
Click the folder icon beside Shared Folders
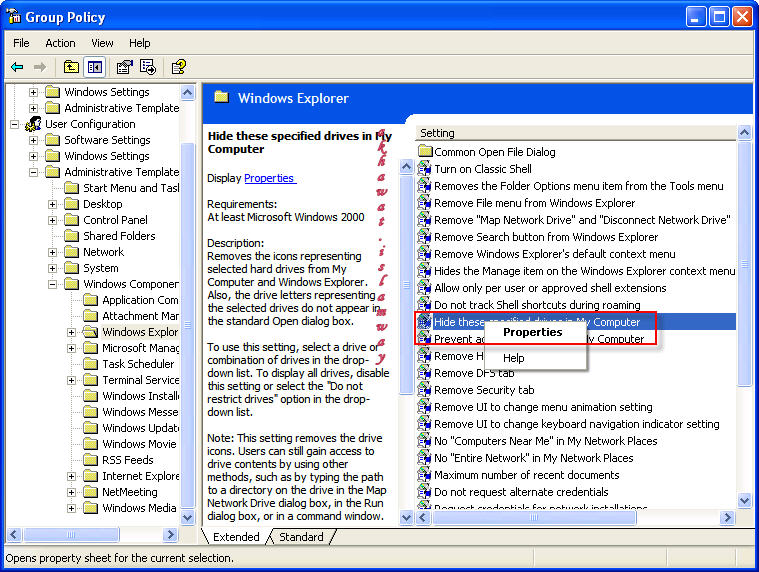coord(71,236)
